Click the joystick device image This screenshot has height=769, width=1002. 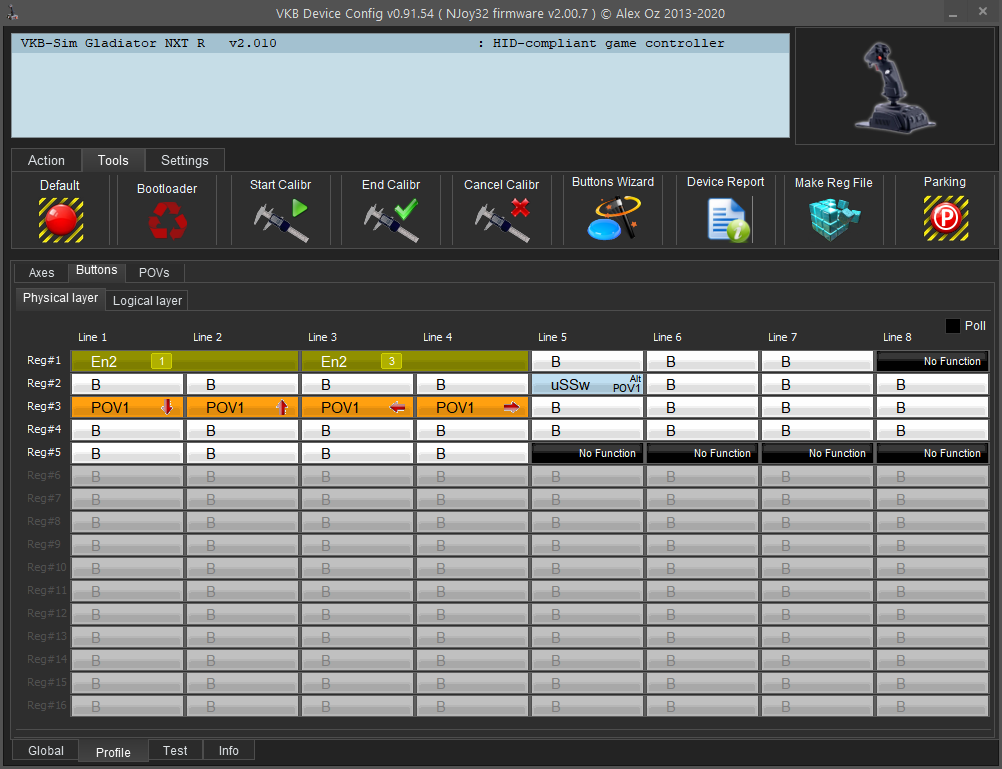click(x=895, y=86)
